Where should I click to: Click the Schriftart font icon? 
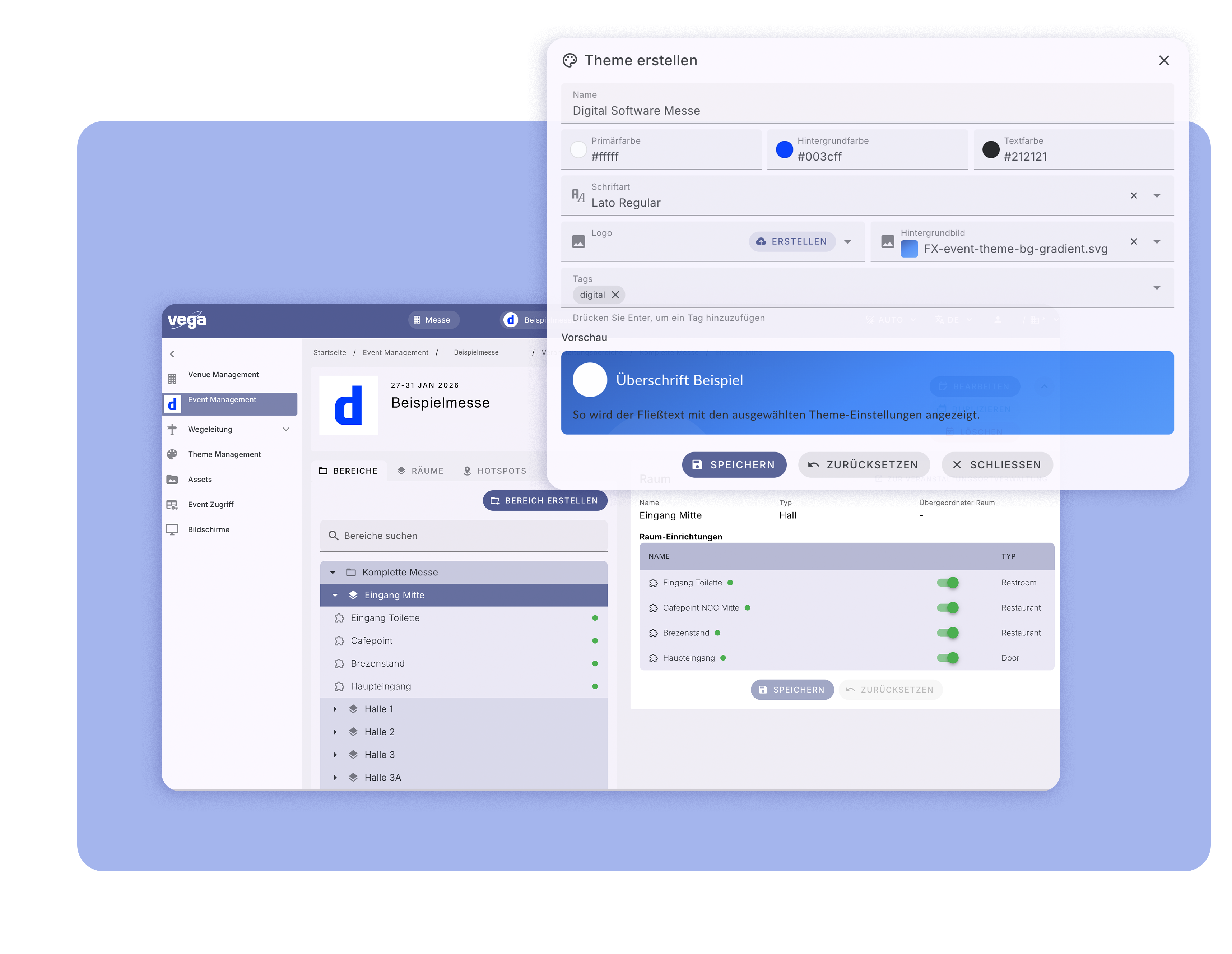pos(578,196)
